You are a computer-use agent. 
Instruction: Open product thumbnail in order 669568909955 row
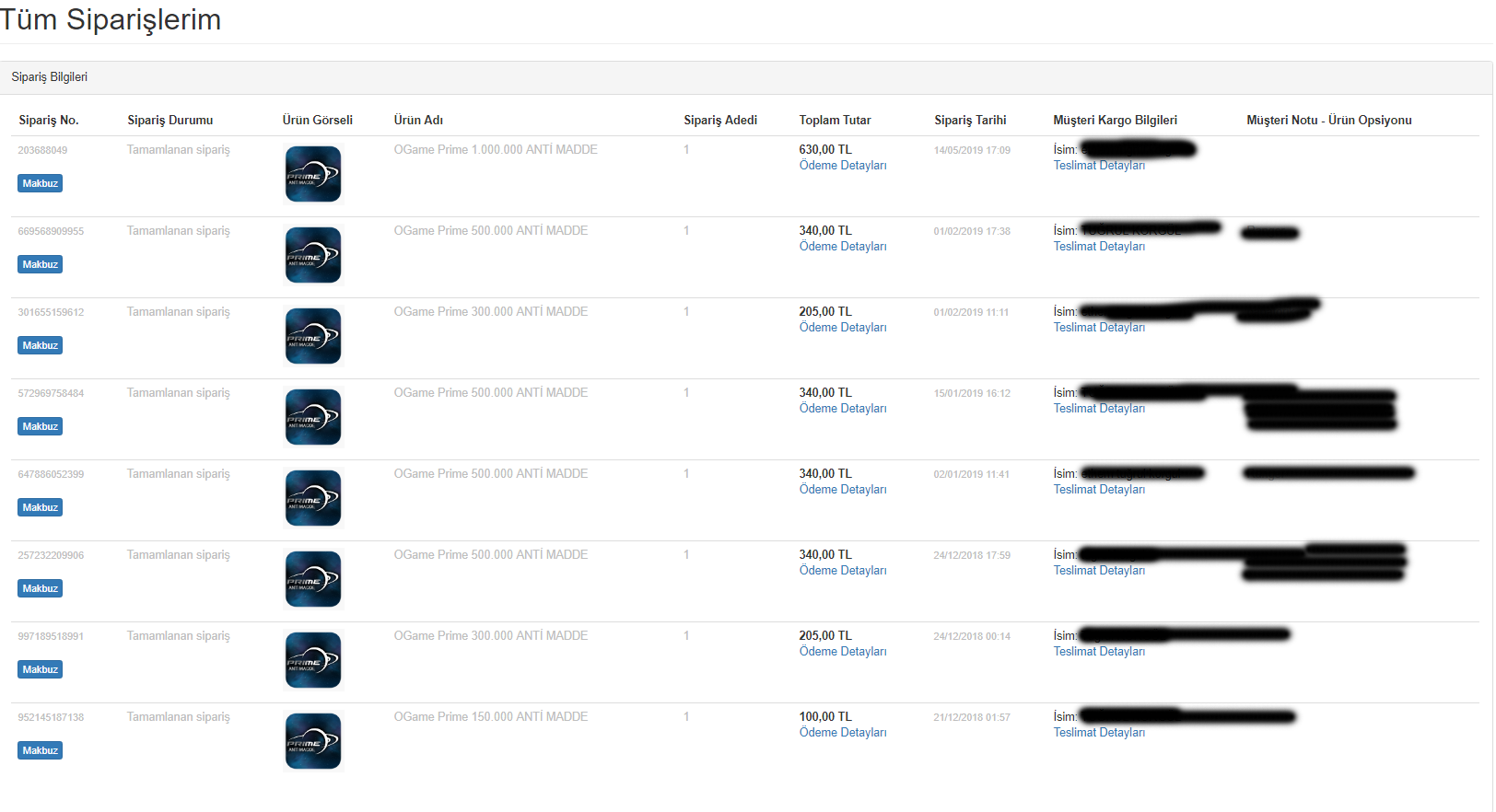[313, 255]
